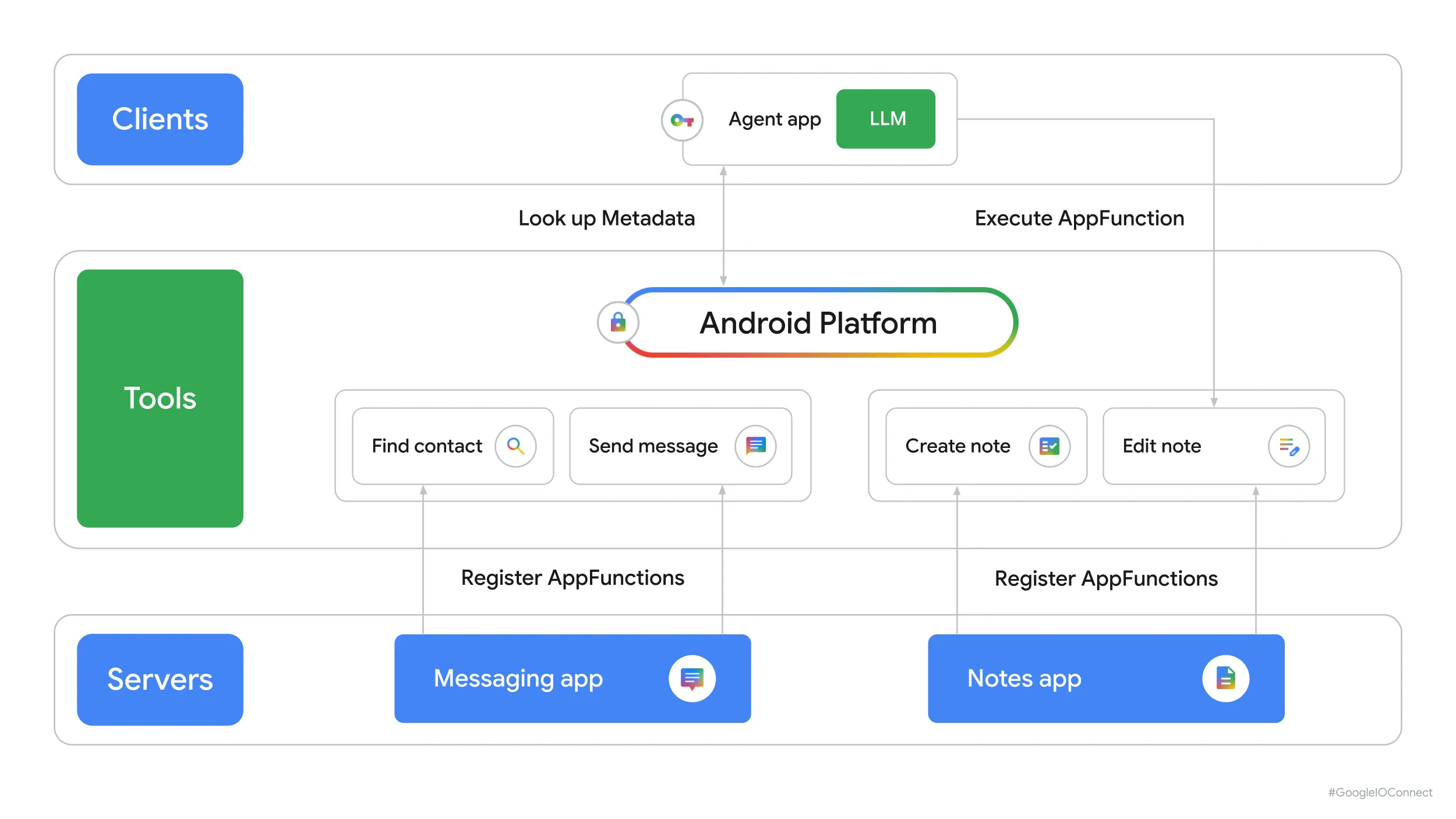Viewport: 1456px width, 819px height.
Task: Click the key icon beside Agent app
Action: tap(682, 121)
